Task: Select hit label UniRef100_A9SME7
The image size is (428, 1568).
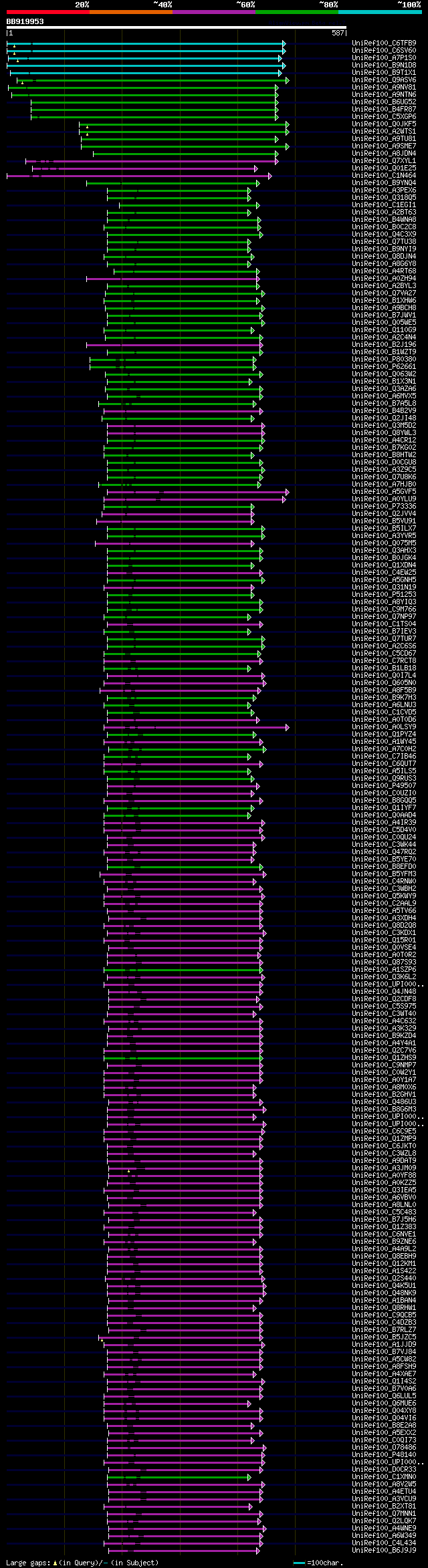Action: tap(384, 146)
